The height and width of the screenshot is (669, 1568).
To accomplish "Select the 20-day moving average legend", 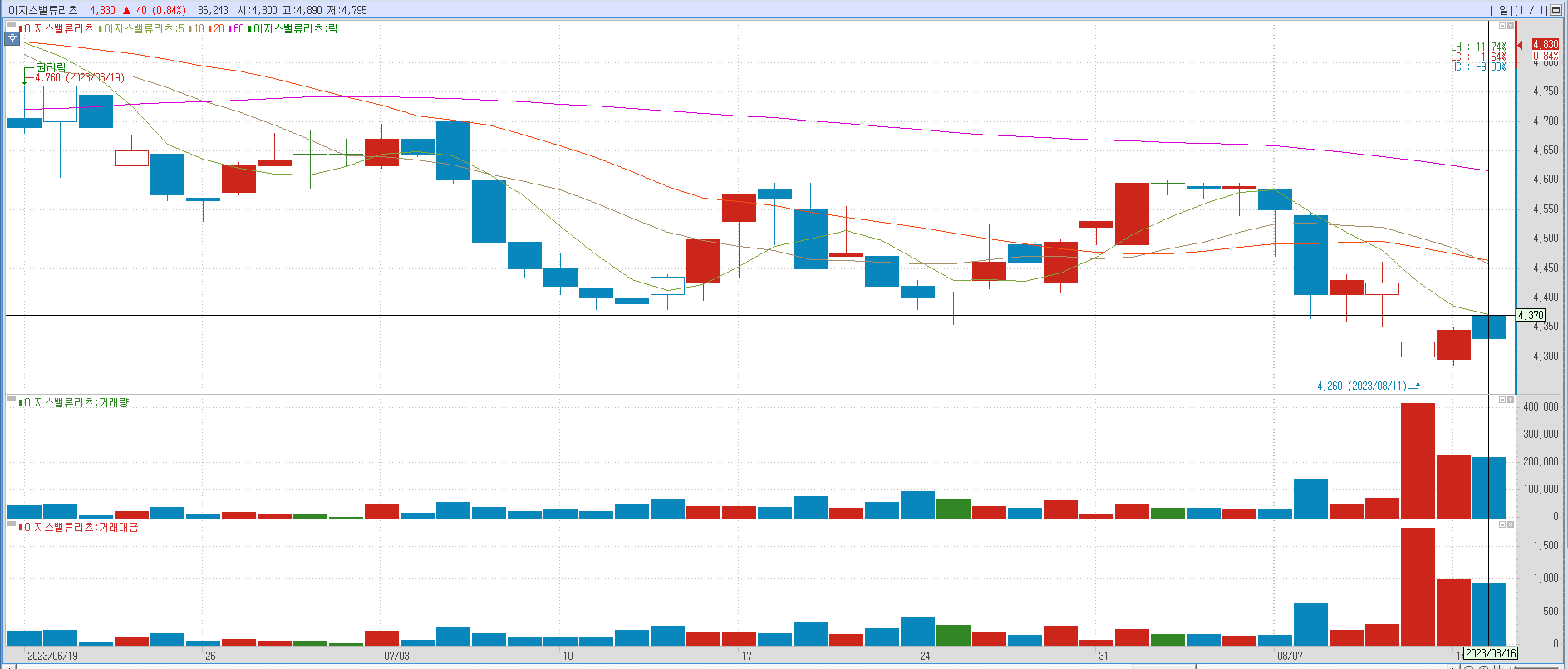I will click(x=218, y=29).
